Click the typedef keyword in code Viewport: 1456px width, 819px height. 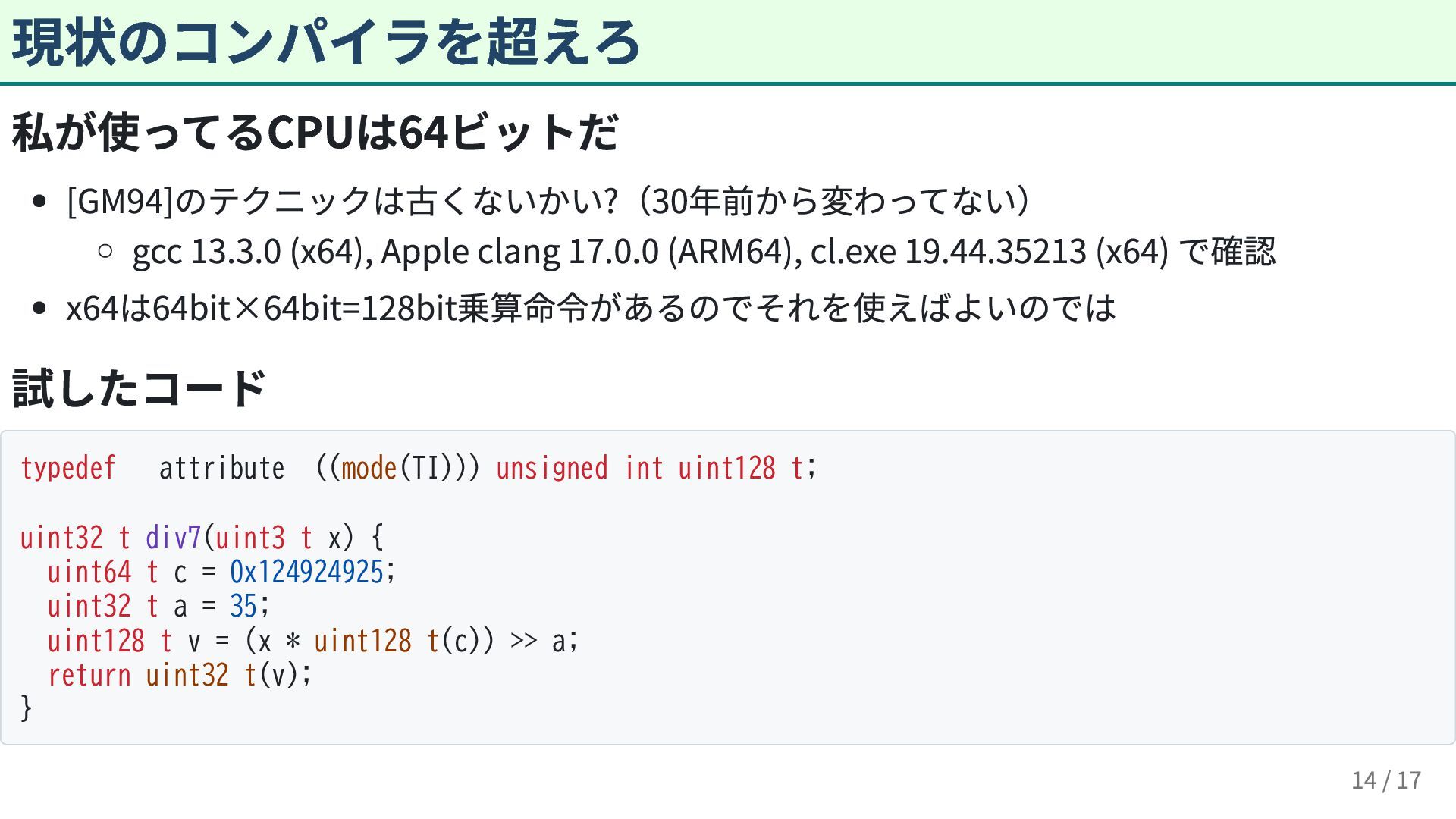68,468
